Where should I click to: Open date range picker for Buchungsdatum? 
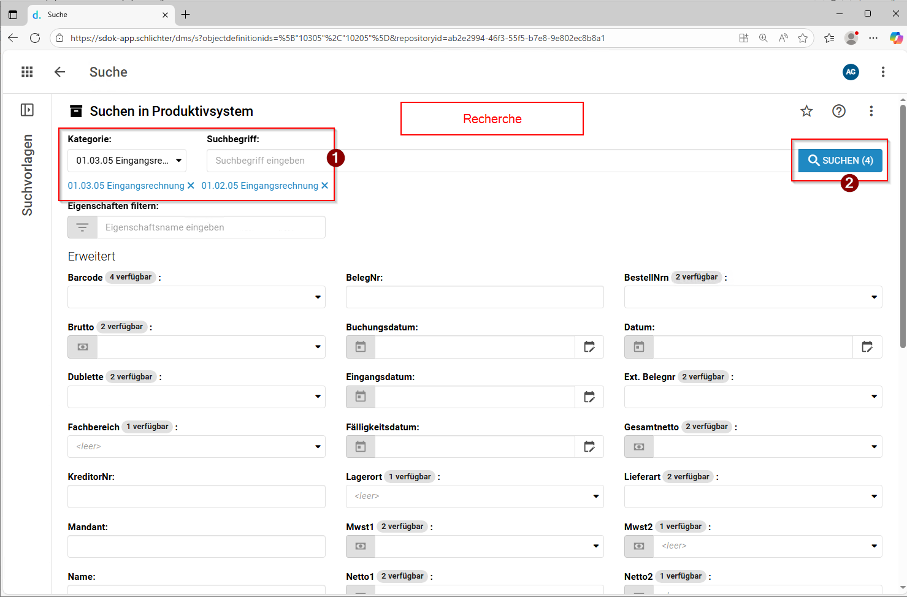[x=589, y=347]
